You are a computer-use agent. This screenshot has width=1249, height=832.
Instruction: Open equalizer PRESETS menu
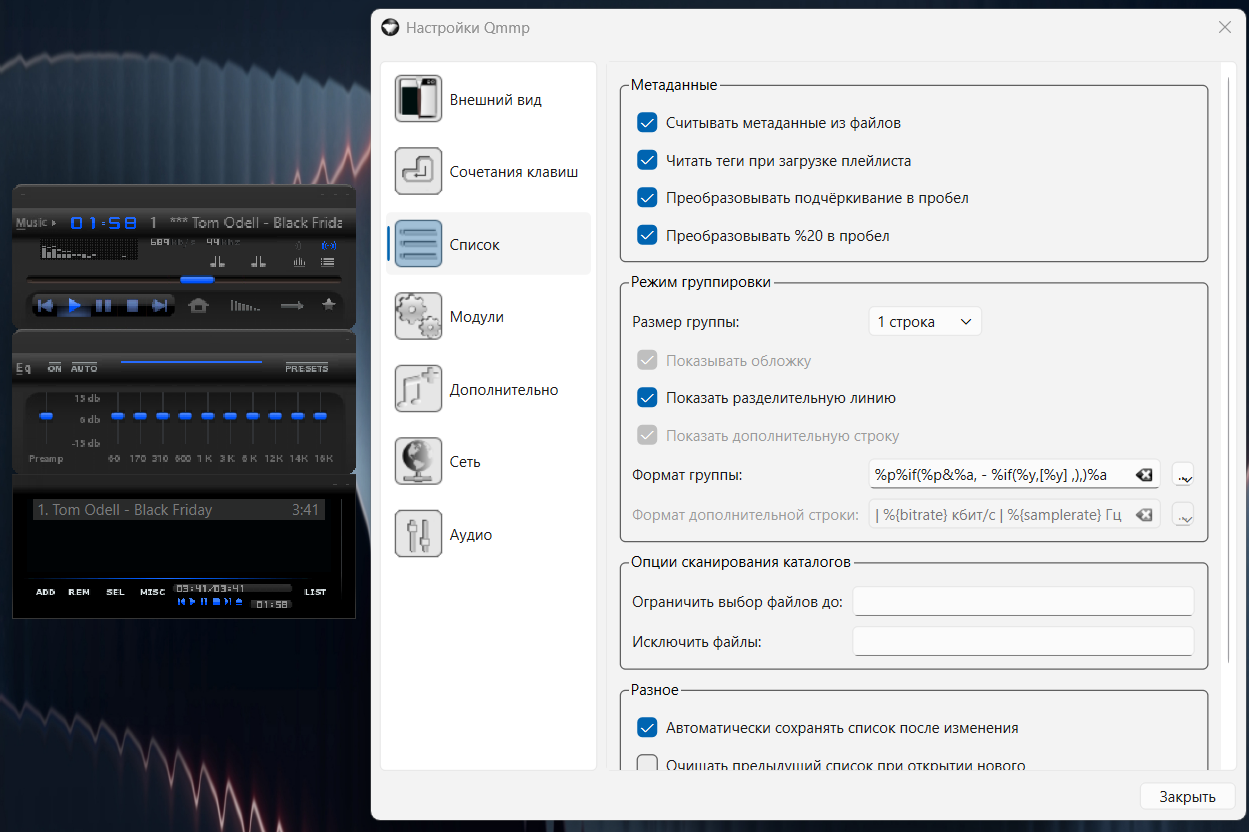point(306,368)
